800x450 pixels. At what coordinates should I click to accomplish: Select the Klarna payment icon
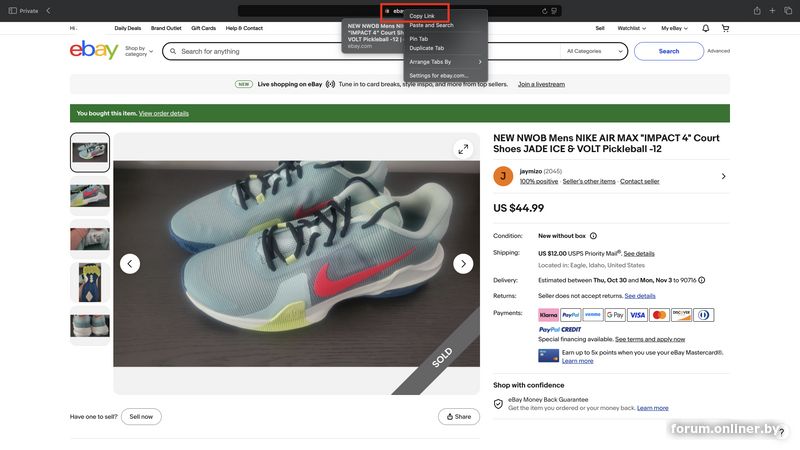[548, 315]
